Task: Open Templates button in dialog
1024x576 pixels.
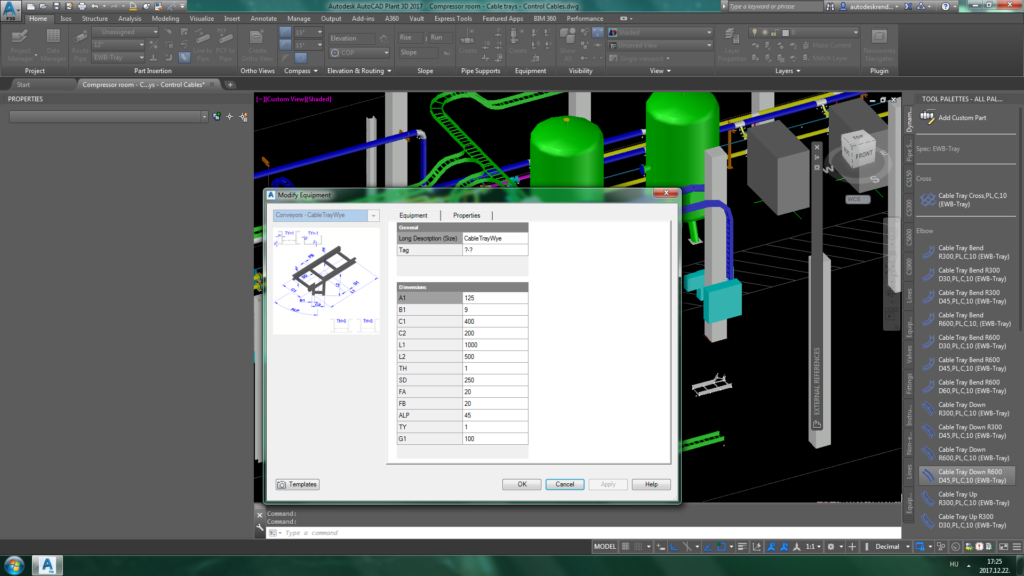Action: pos(297,484)
